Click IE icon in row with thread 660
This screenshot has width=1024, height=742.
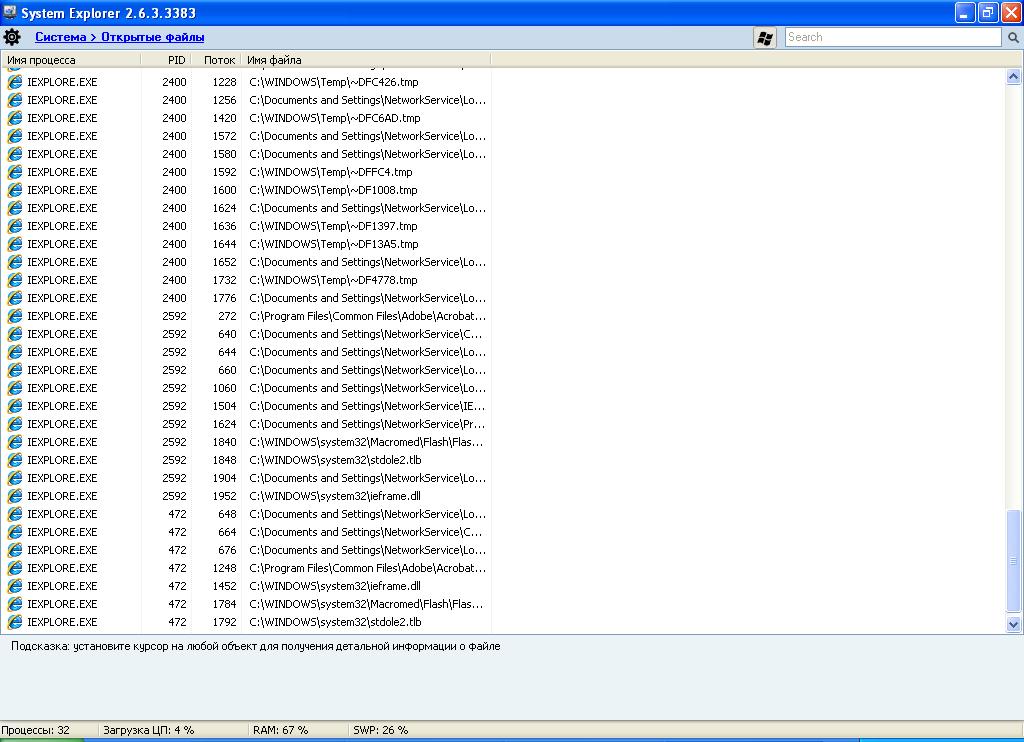tap(14, 370)
